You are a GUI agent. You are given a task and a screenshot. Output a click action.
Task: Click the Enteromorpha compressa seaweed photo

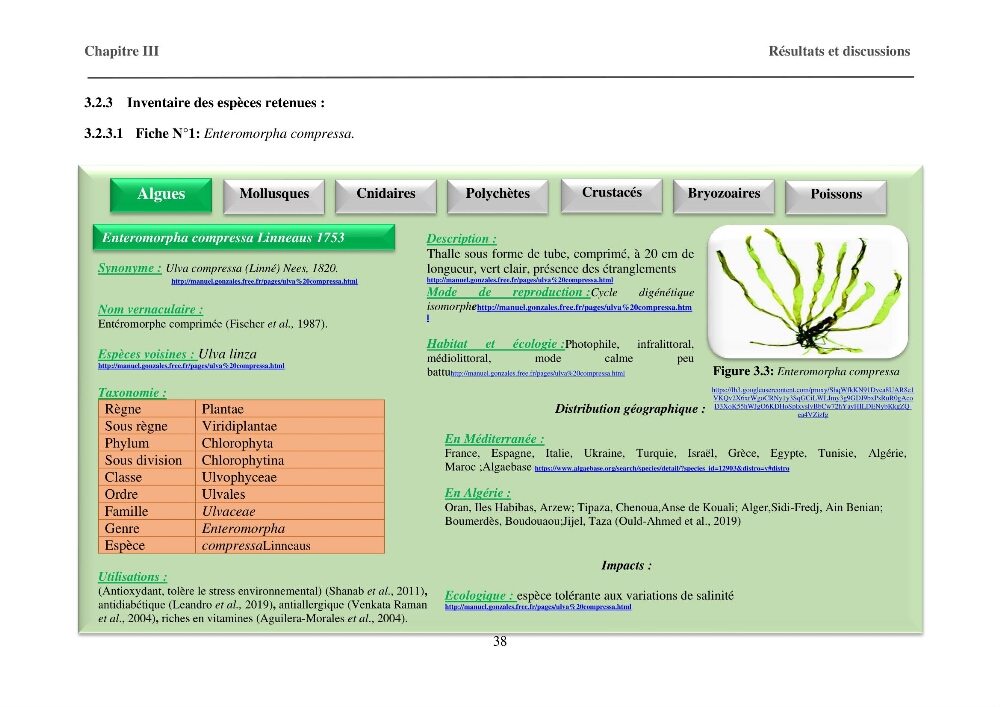point(808,291)
